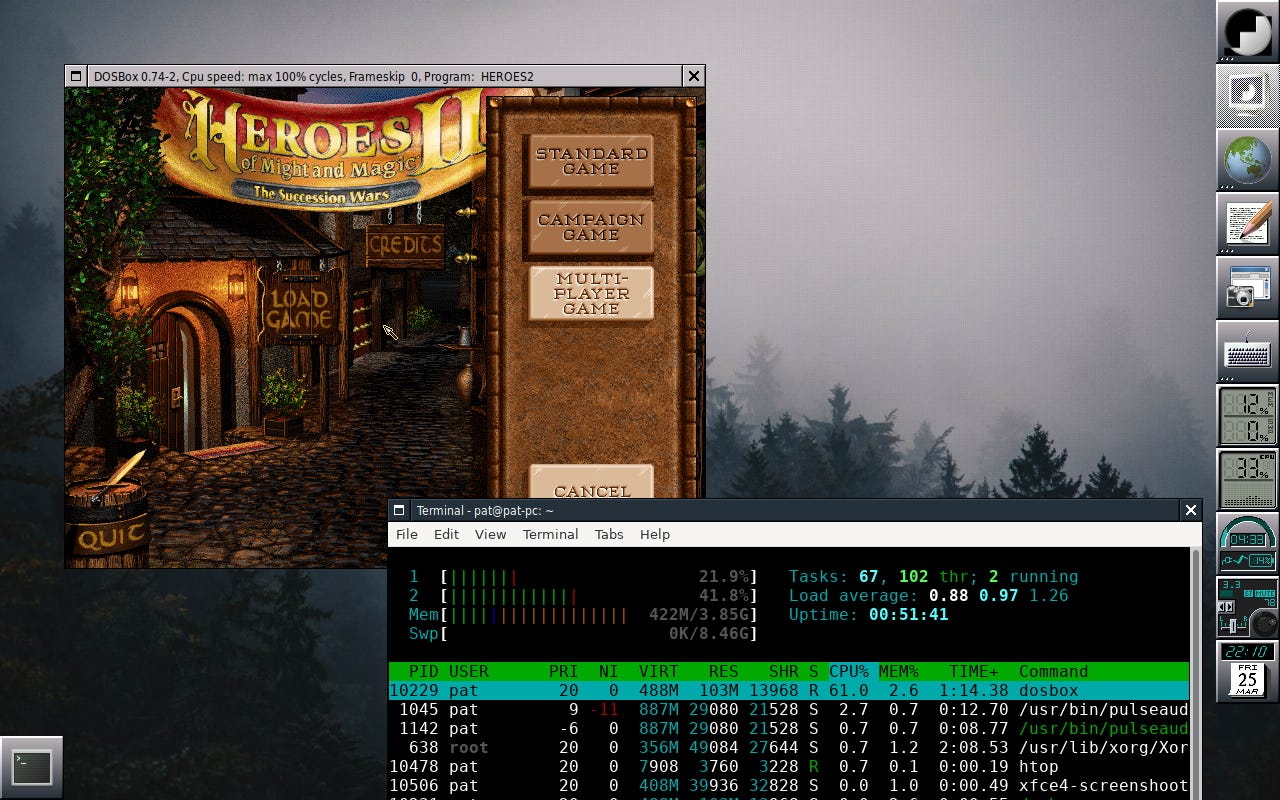Sort htop by Command column header

click(x=1053, y=671)
